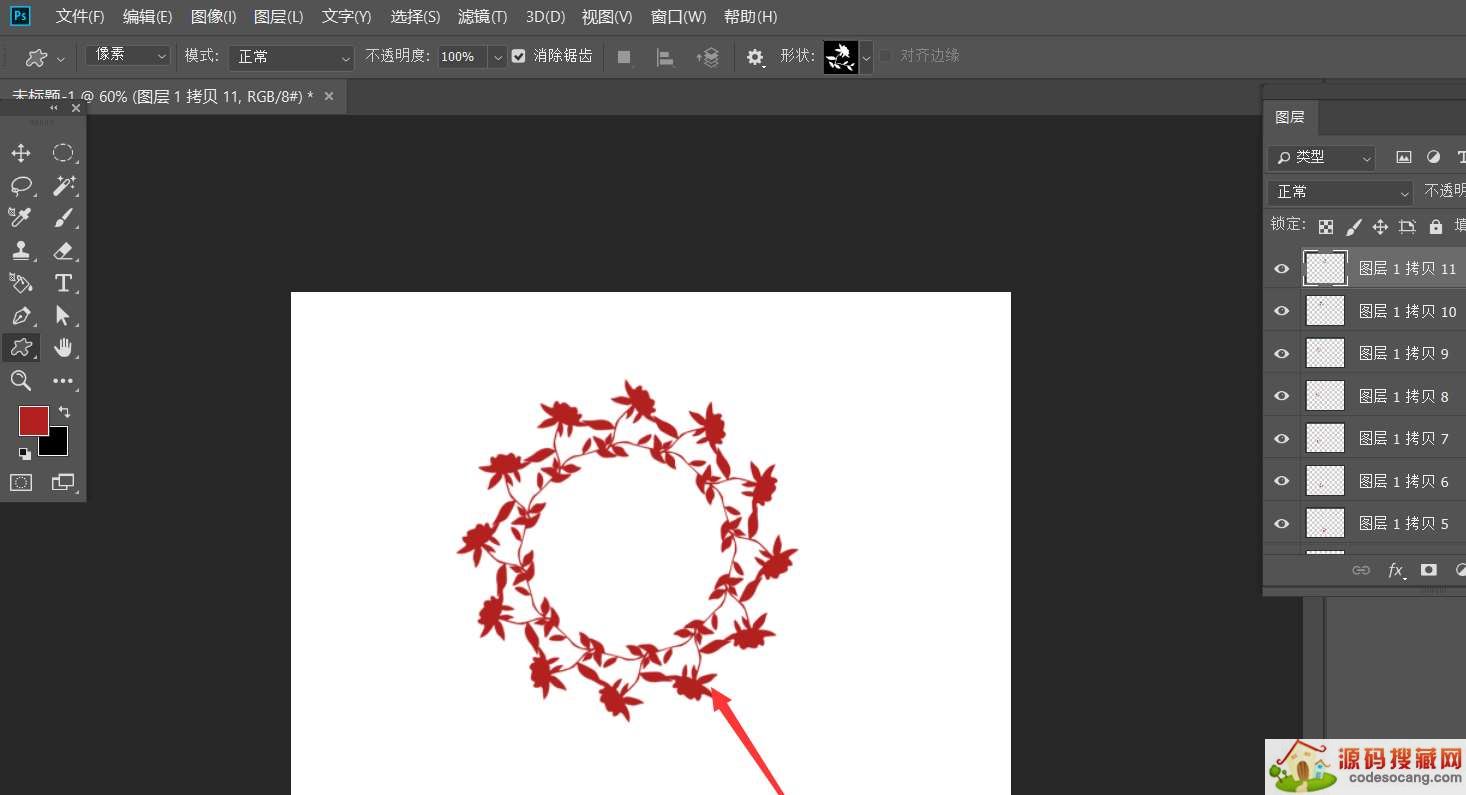Expand the opacity 100% dropdown arrow
The image size is (1466, 795).
click(x=497, y=57)
